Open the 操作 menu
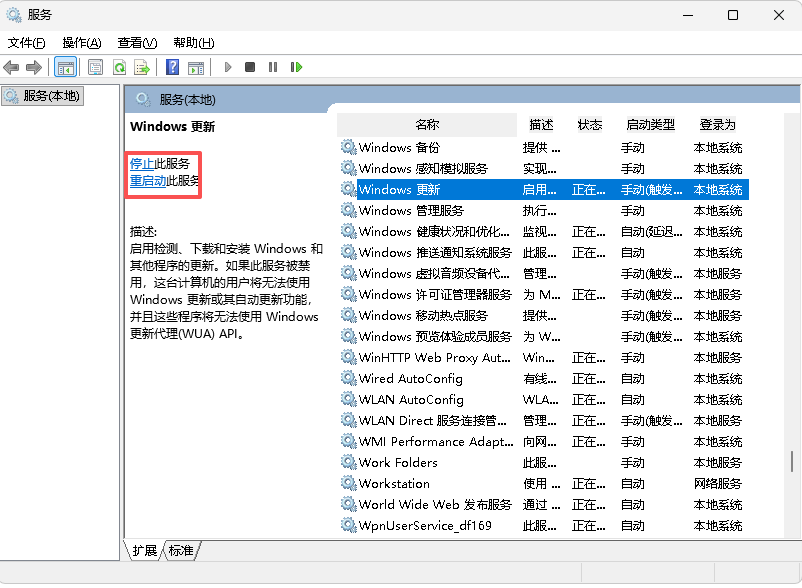 80,42
